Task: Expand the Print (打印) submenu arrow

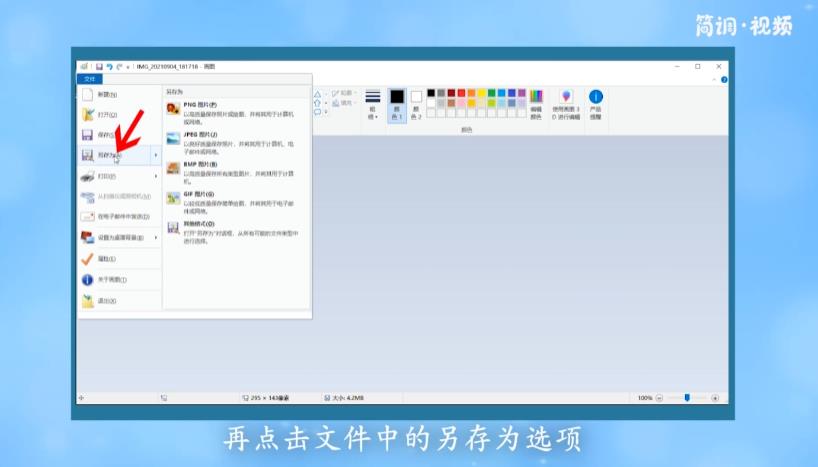Action: click(x=156, y=176)
